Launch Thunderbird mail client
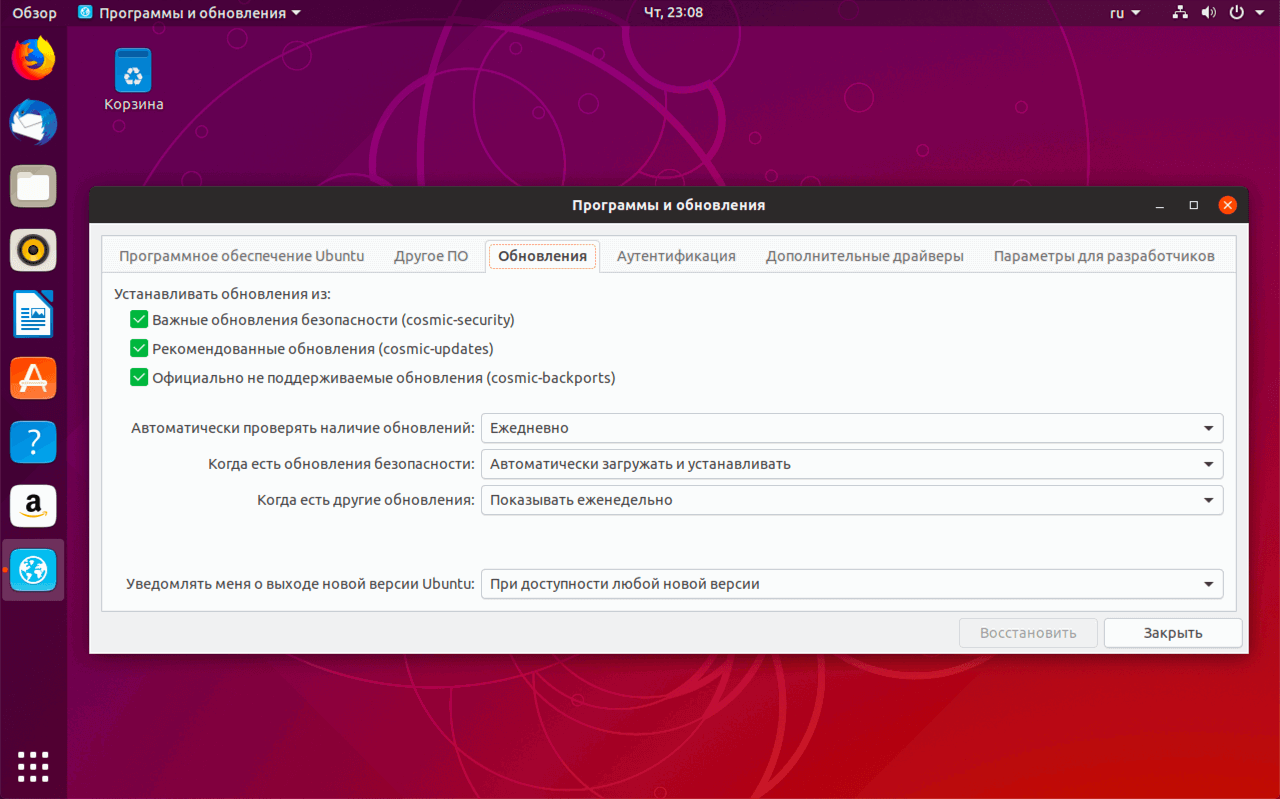This screenshot has height=799, width=1280. [33, 123]
